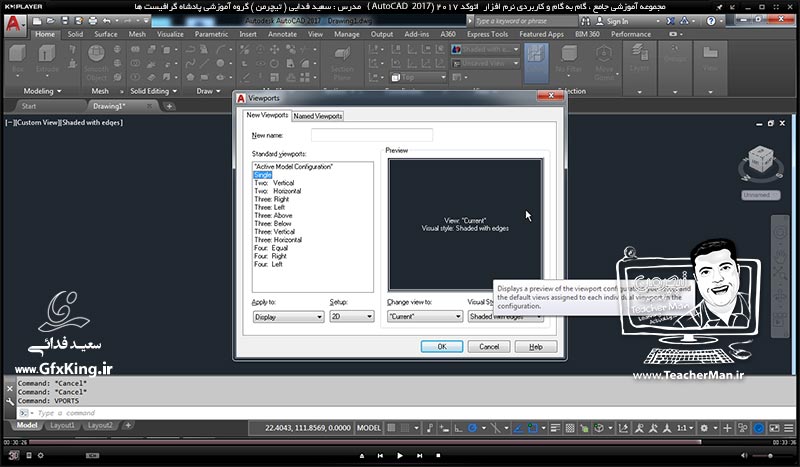This screenshot has height=467, width=800.
Task: Switch to the Layout1 tab
Action: click(62, 425)
